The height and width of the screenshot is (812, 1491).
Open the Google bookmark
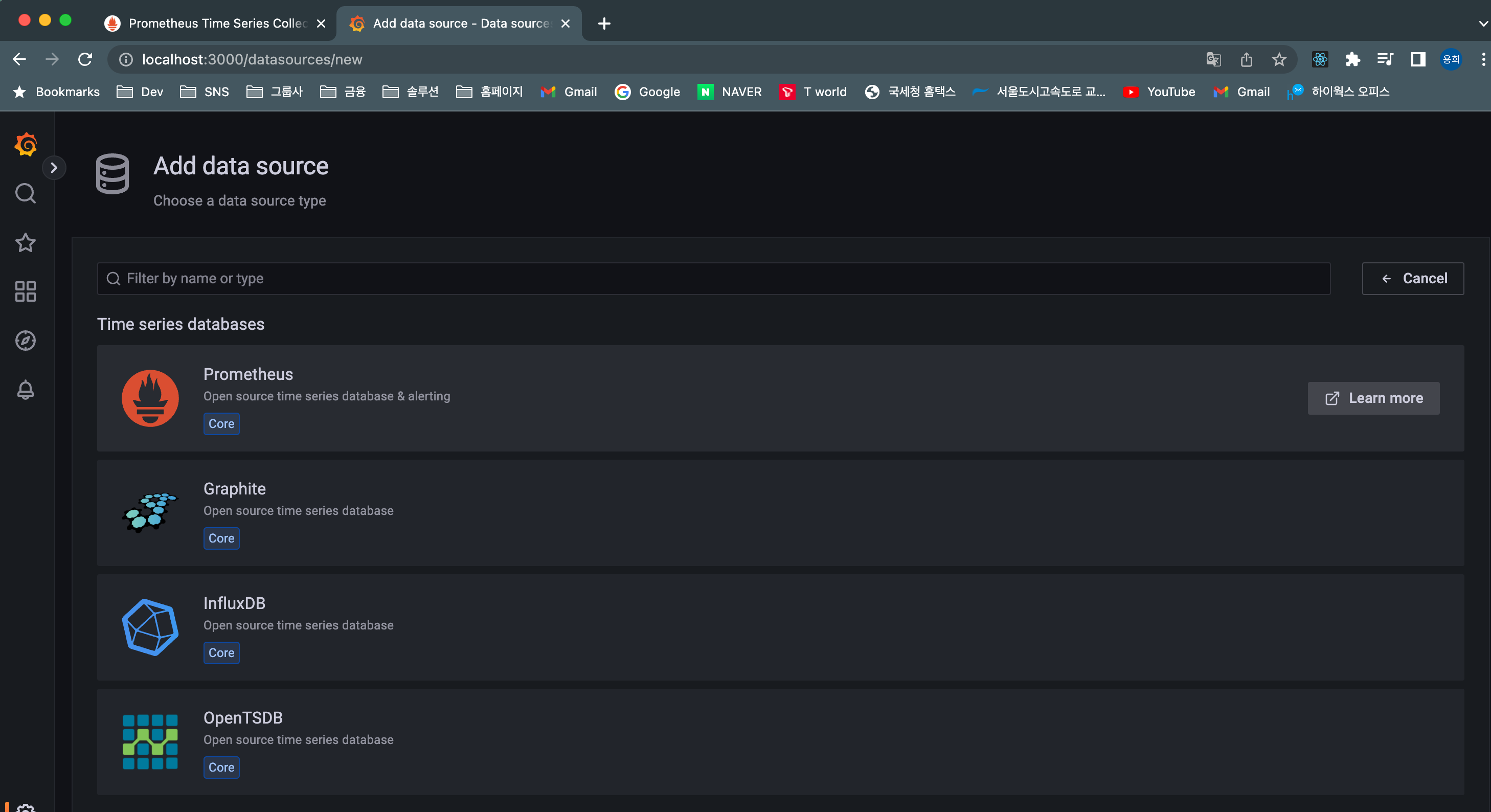tap(648, 92)
